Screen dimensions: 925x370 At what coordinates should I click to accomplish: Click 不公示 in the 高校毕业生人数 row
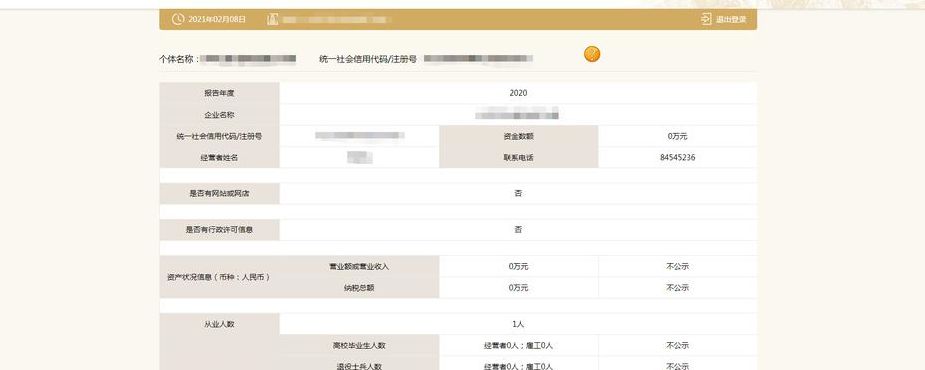(677, 345)
